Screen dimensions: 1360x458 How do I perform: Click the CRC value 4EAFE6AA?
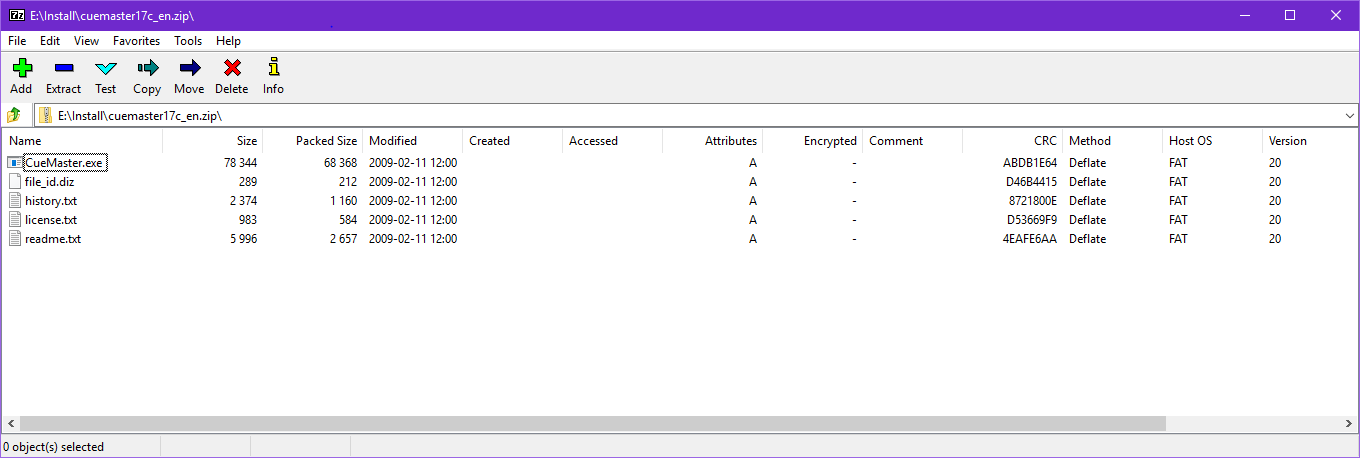pyautogui.click(x=1031, y=239)
